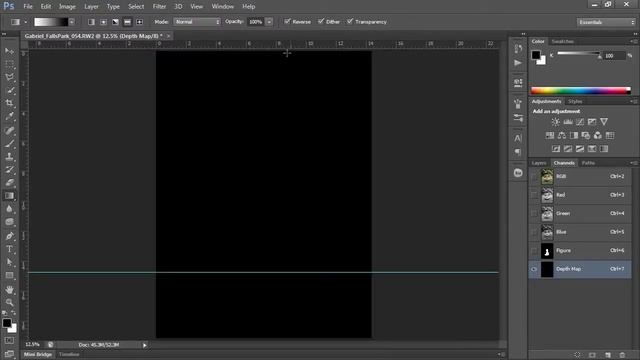The image size is (640, 360).
Task: Open the File menu
Action: [28, 7]
